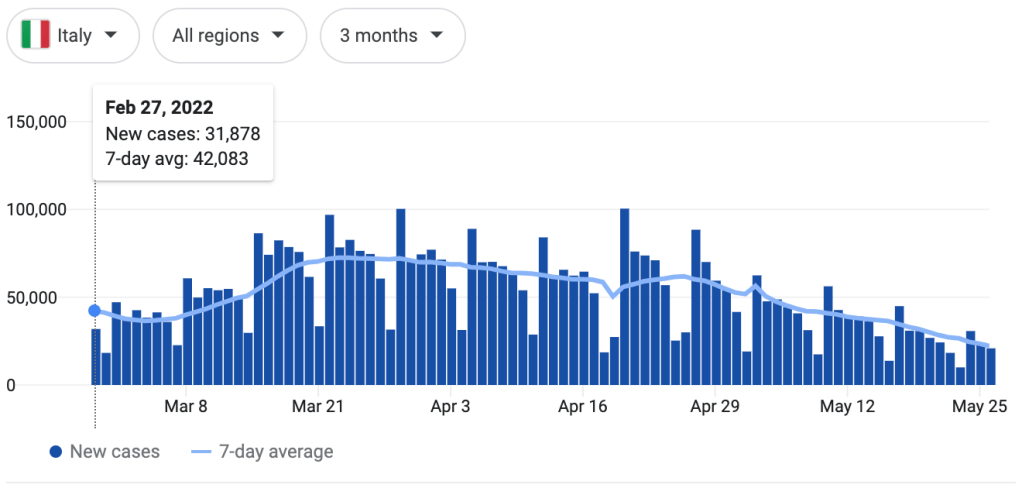Click the Feb 27, 2022 tooltip box
Image resolution: width=1022 pixels, height=488 pixels.
tap(183, 133)
